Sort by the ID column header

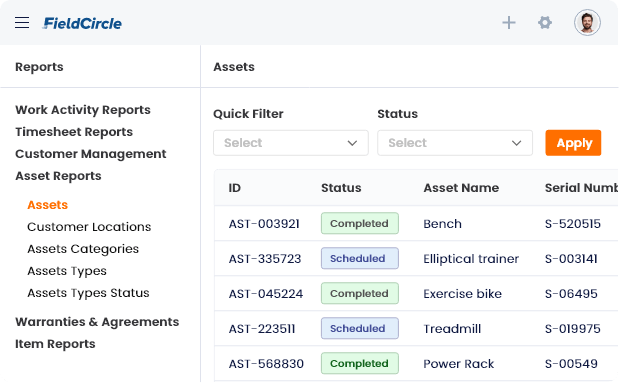(234, 188)
